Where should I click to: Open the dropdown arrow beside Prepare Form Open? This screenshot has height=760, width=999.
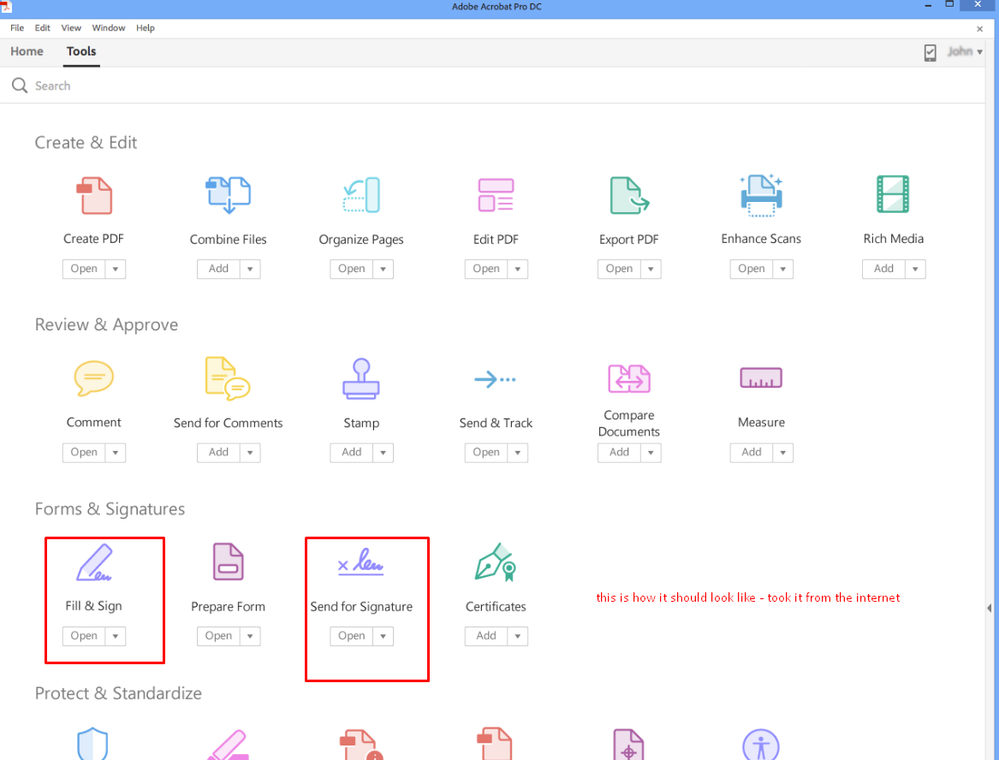pyautogui.click(x=250, y=636)
